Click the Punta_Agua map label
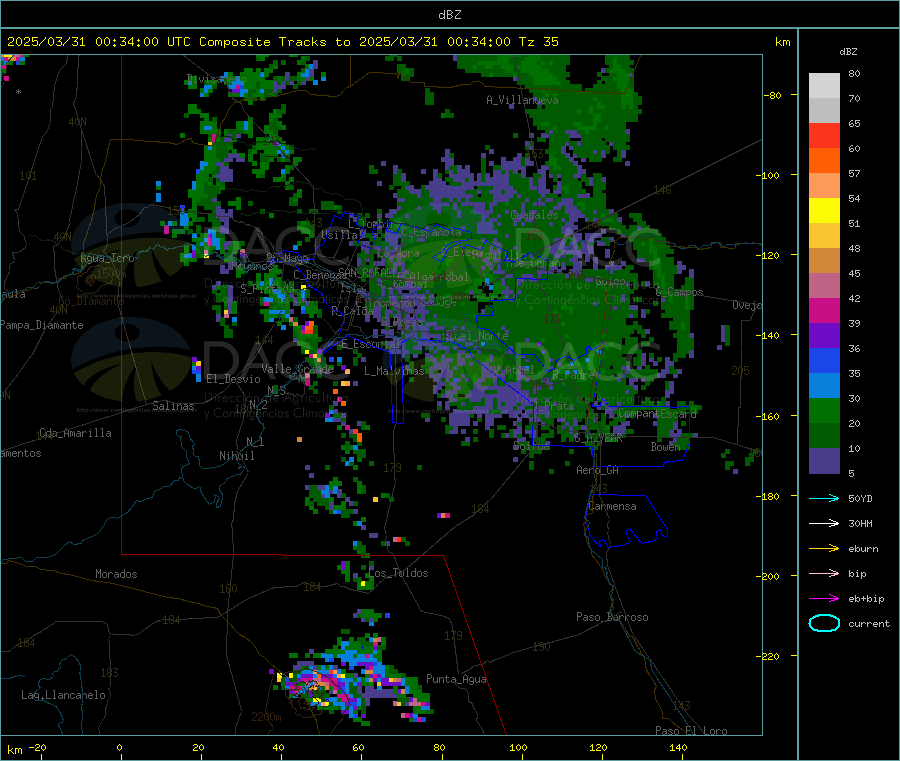The image size is (900, 761). [x=456, y=680]
